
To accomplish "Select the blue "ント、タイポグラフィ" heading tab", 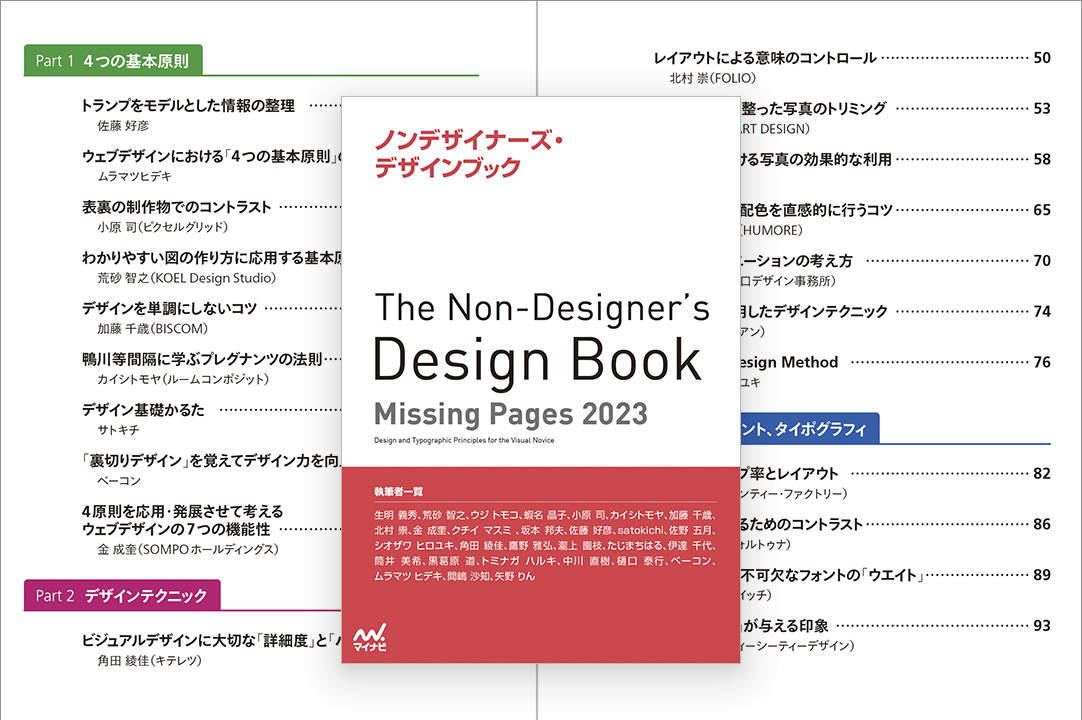I will tap(809, 429).
